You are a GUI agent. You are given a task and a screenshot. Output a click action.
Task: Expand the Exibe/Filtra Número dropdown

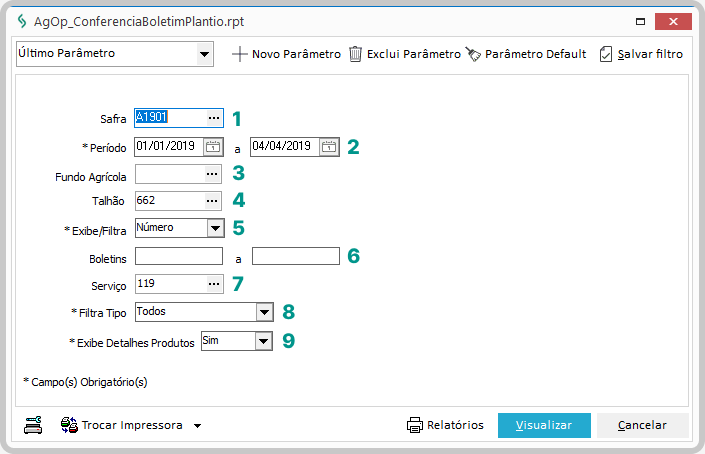coord(215,228)
